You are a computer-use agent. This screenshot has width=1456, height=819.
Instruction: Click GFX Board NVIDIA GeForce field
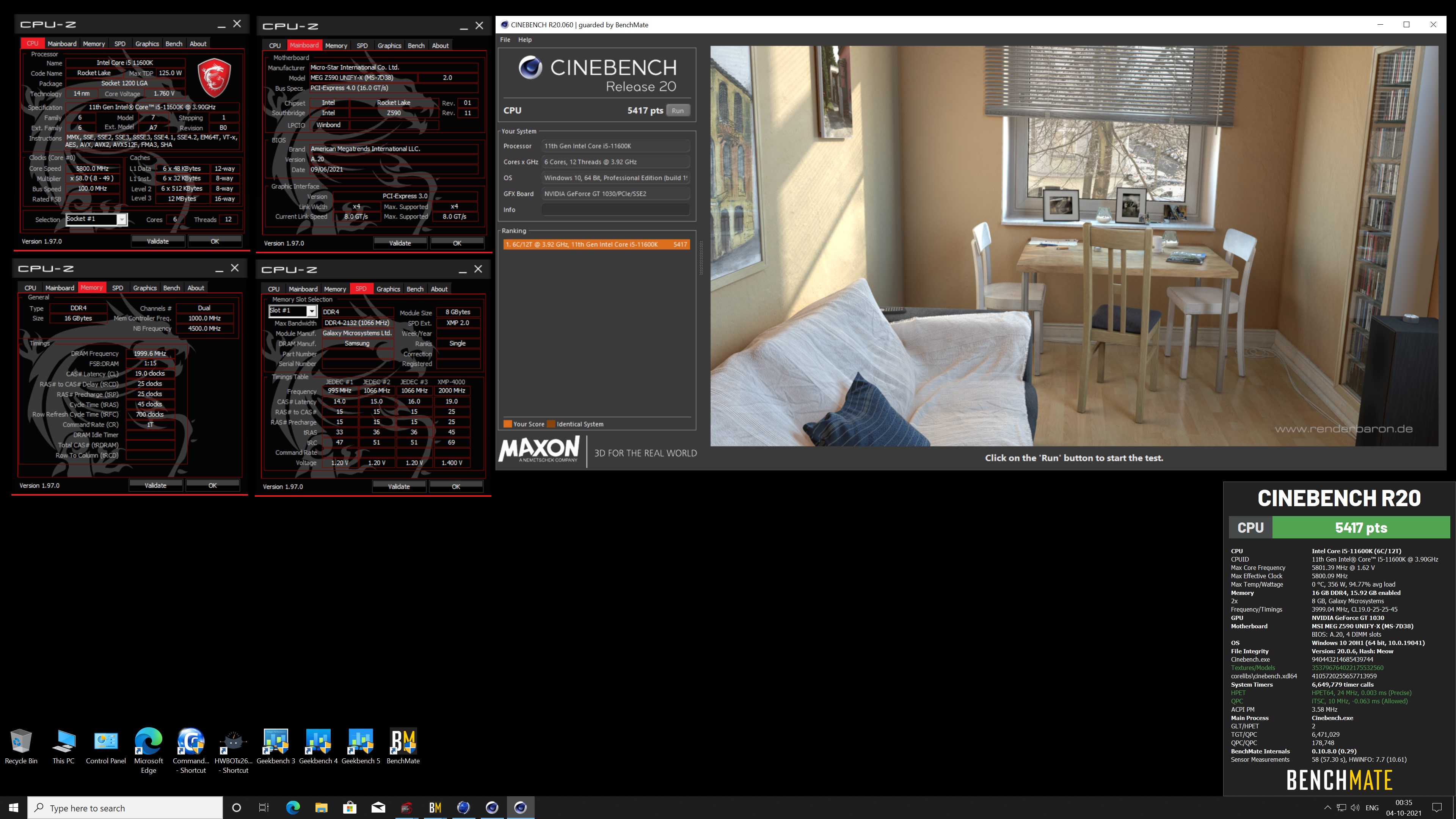615,193
